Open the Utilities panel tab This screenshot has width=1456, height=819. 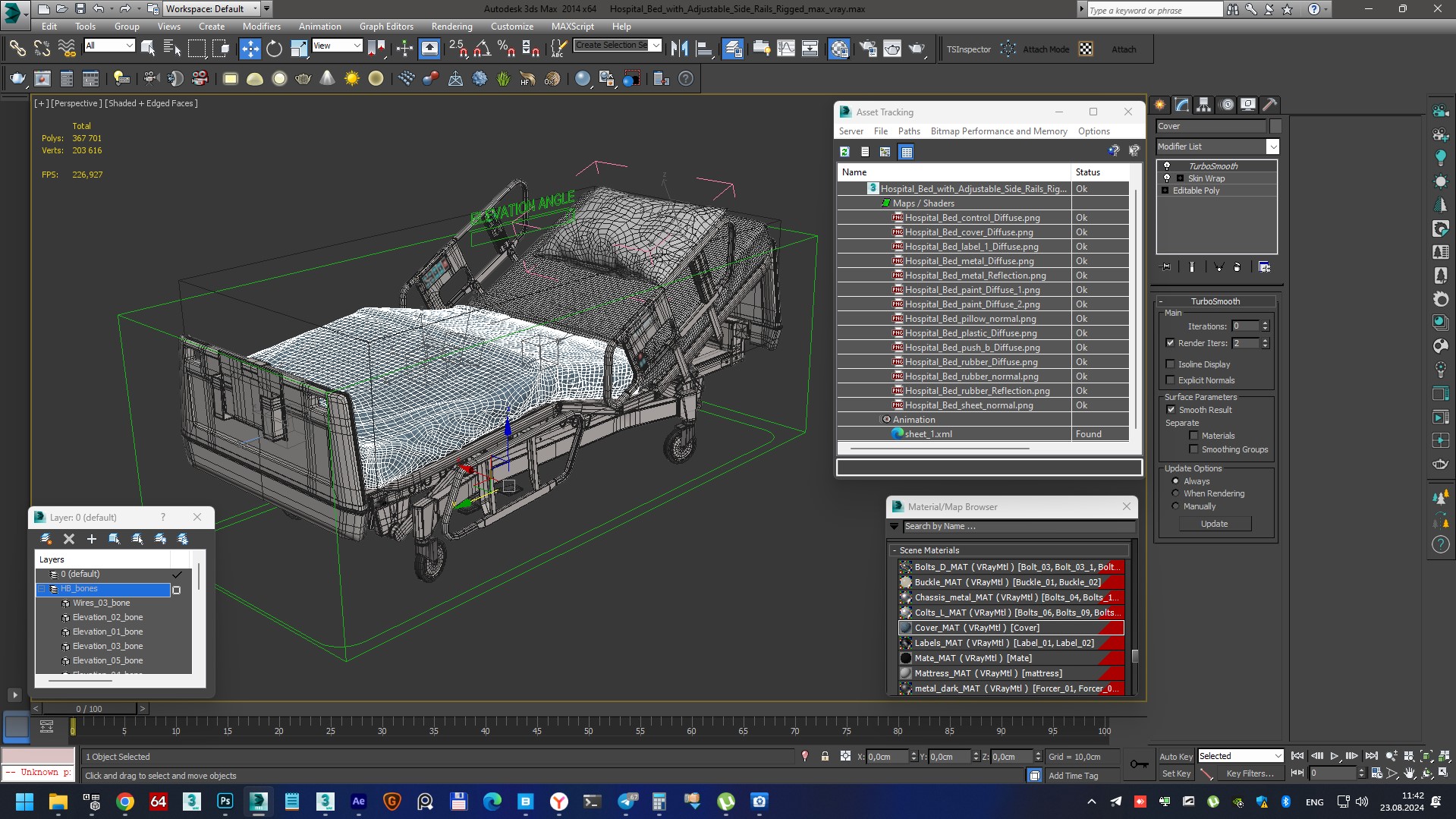click(x=1270, y=105)
